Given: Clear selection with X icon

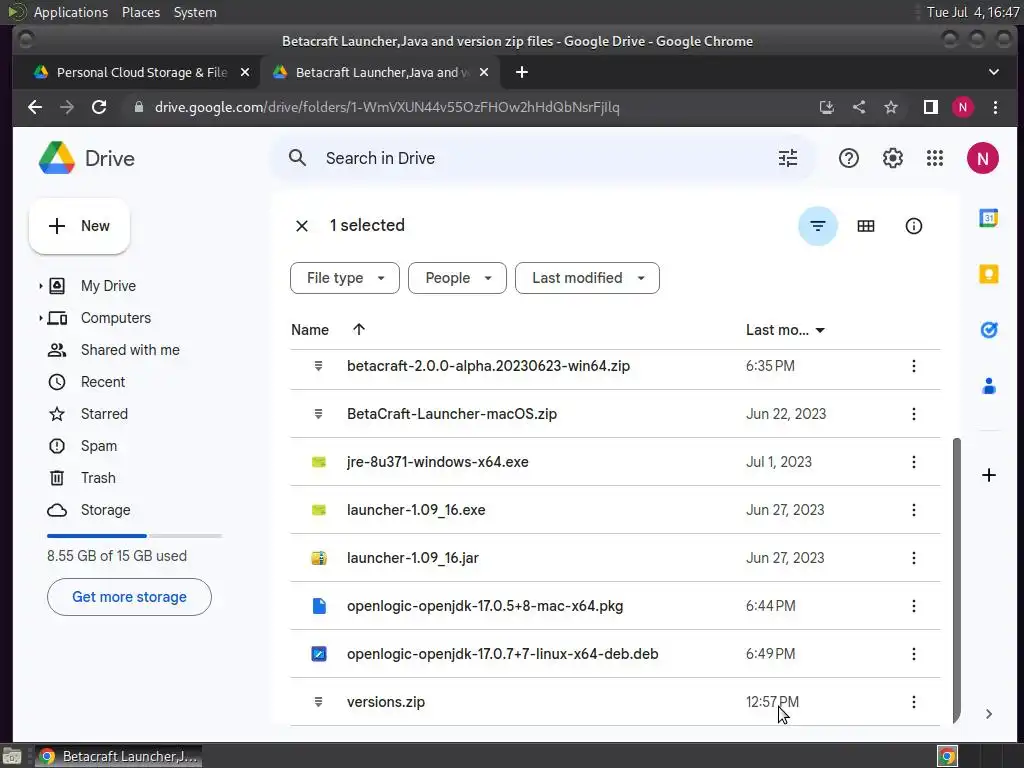Looking at the screenshot, I should (x=302, y=226).
